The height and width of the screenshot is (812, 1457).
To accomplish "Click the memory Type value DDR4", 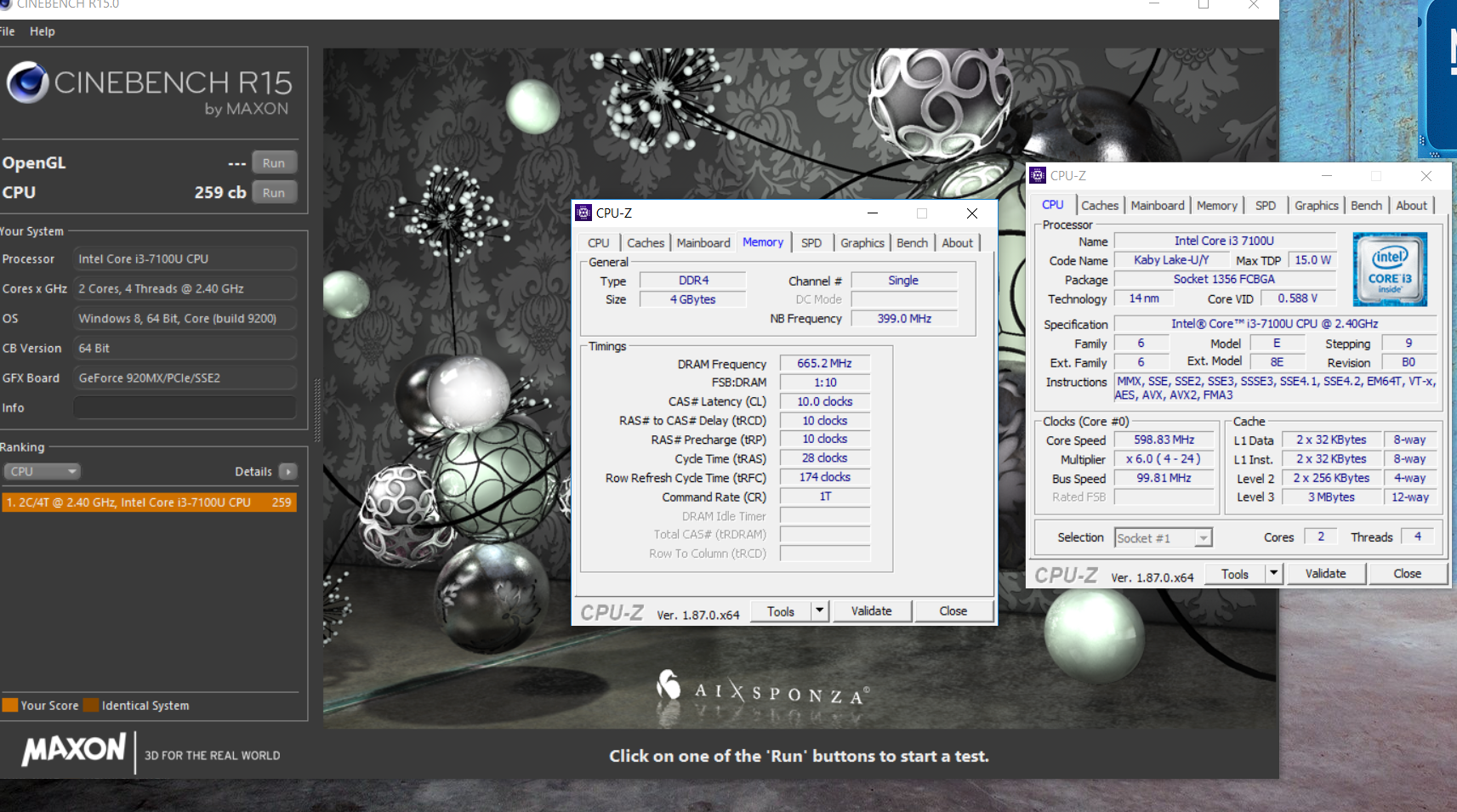I will (693, 281).
